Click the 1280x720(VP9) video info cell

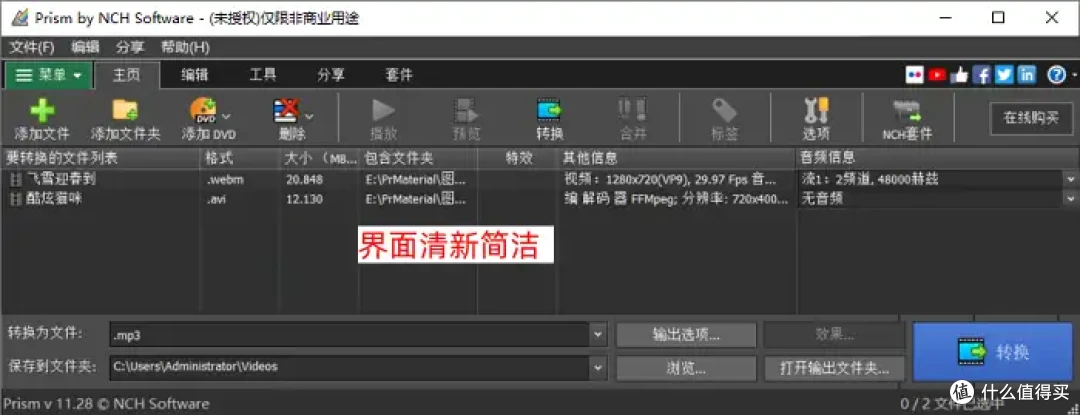[x=672, y=180]
